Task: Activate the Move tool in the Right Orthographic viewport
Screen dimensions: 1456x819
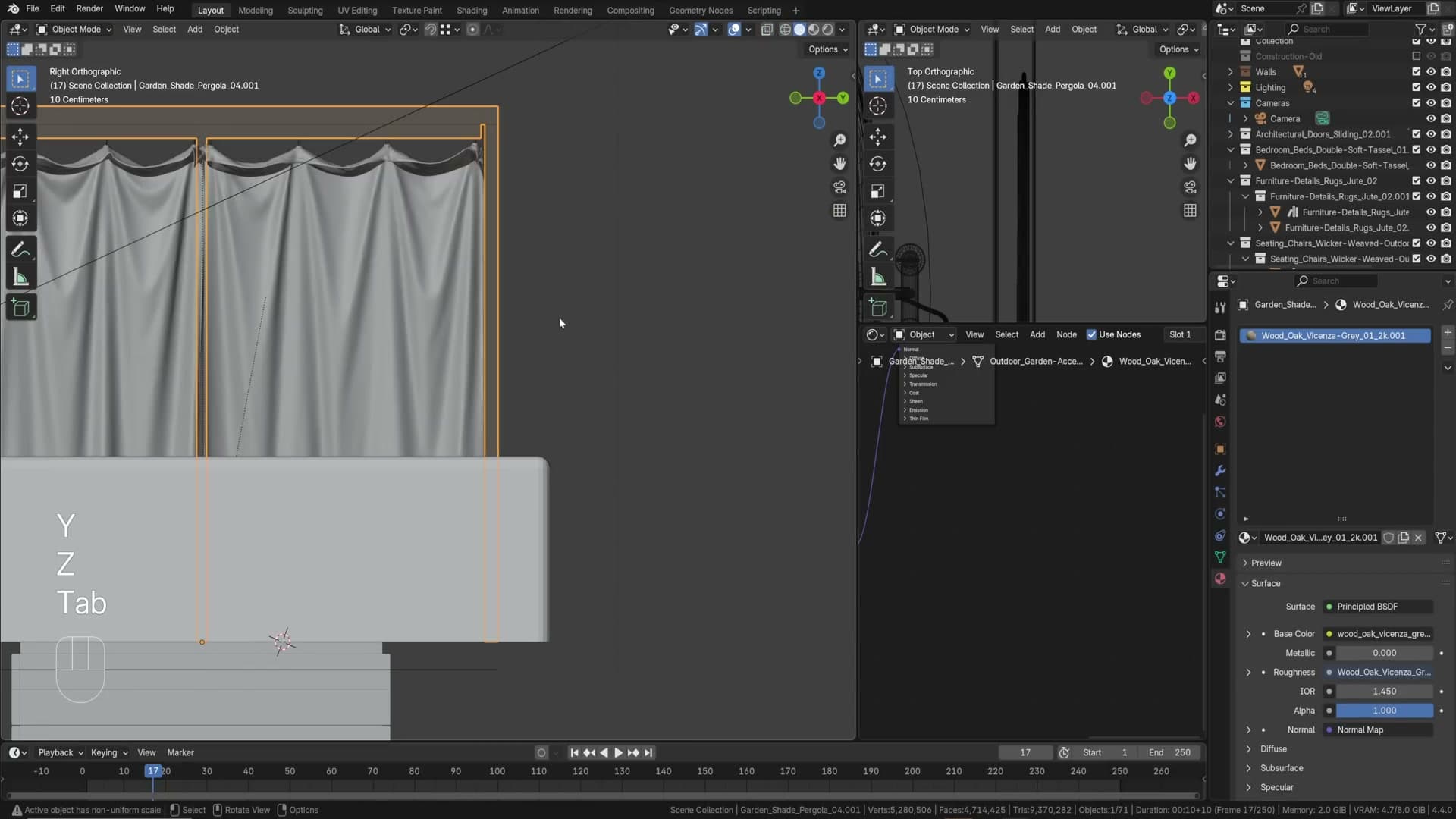Action: click(x=20, y=136)
